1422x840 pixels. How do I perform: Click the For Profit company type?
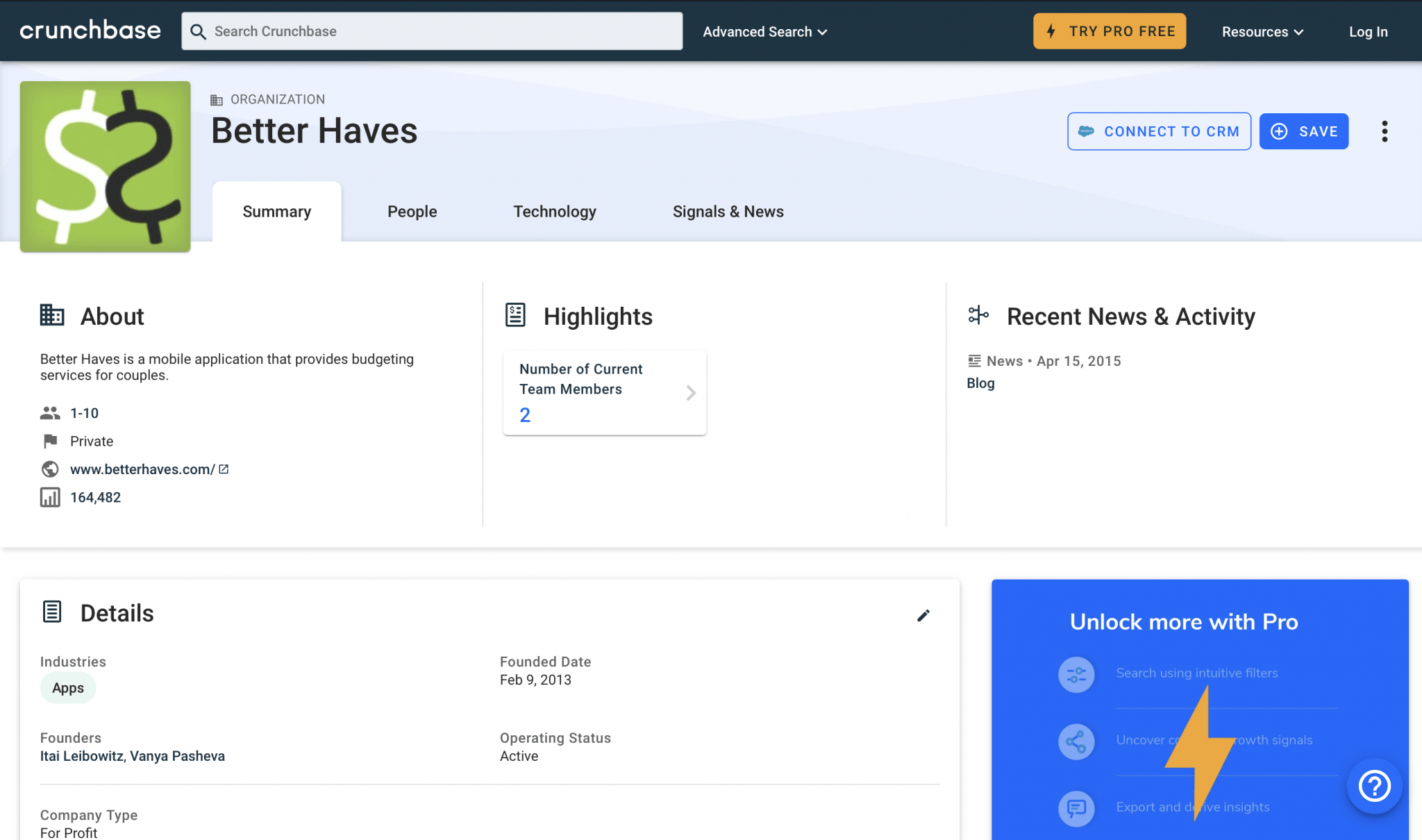[69, 832]
